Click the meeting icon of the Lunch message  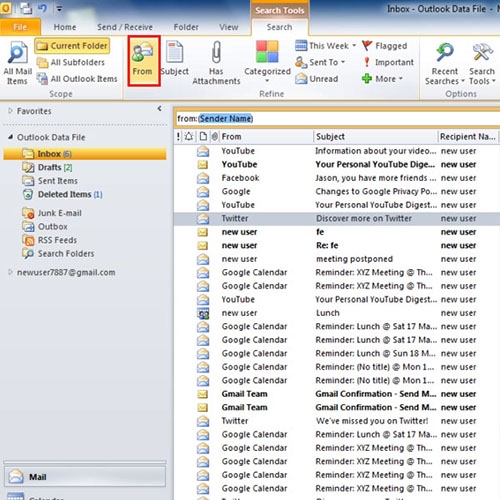point(203,313)
